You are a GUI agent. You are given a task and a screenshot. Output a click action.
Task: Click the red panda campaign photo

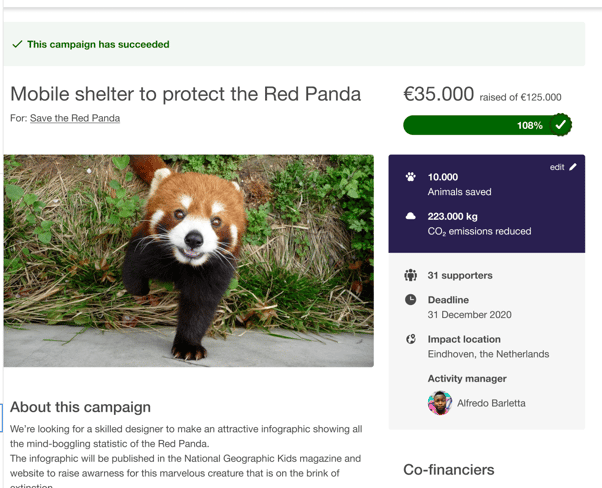click(189, 260)
